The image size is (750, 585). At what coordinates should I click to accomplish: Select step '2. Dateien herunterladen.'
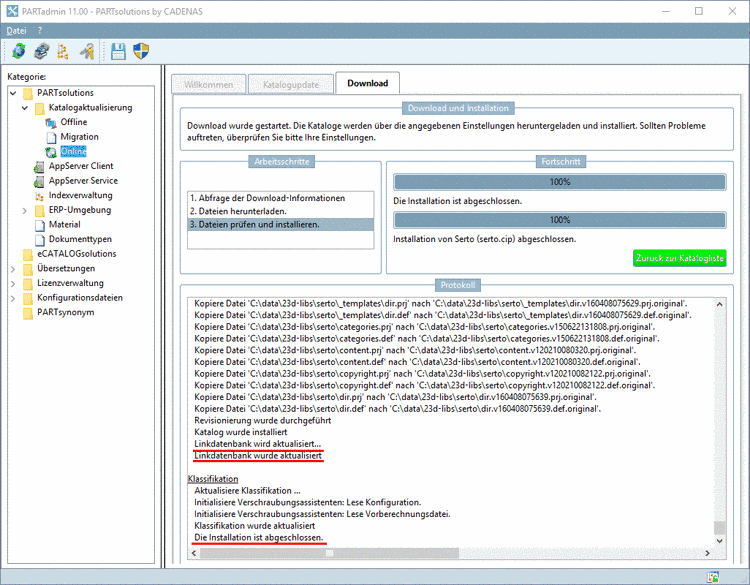[280, 211]
